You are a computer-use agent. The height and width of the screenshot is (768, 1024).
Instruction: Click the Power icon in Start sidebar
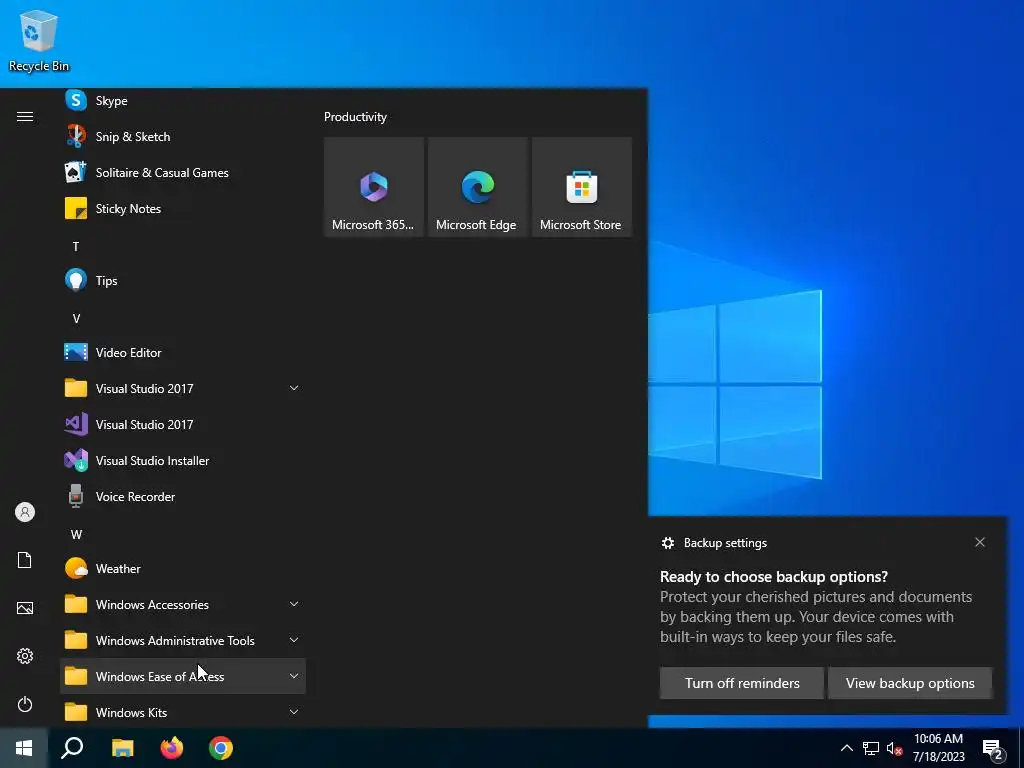tap(25, 704)
